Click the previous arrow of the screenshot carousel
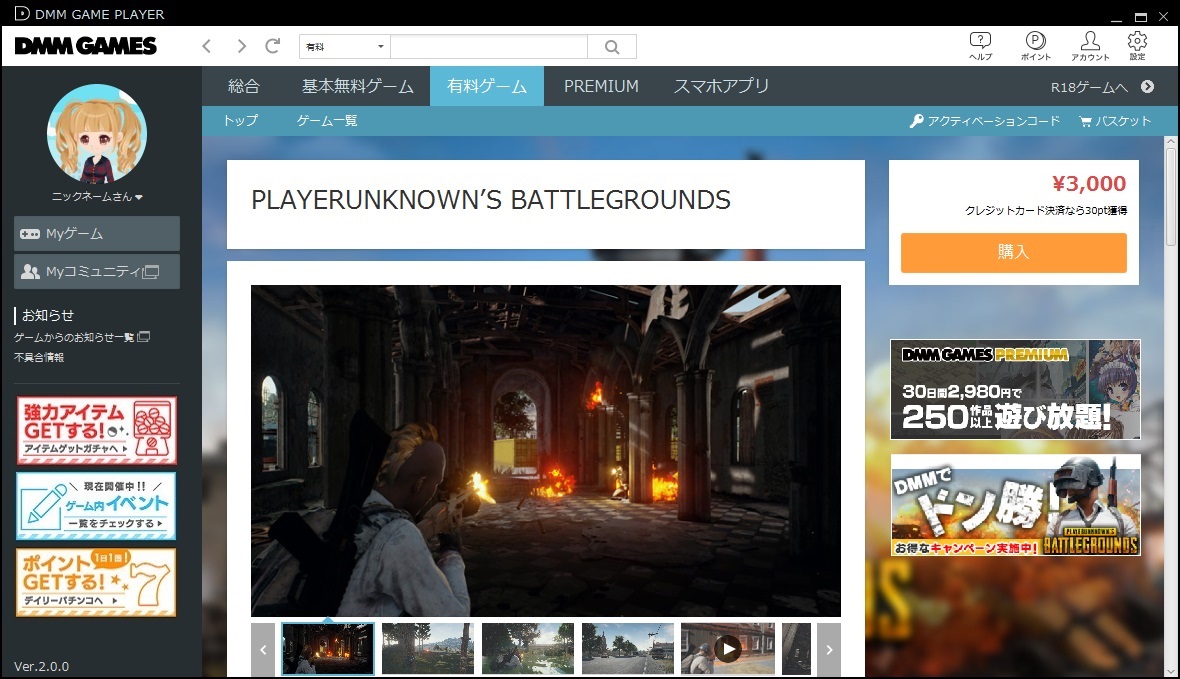 pyautogui.click(x=263, y=649)
